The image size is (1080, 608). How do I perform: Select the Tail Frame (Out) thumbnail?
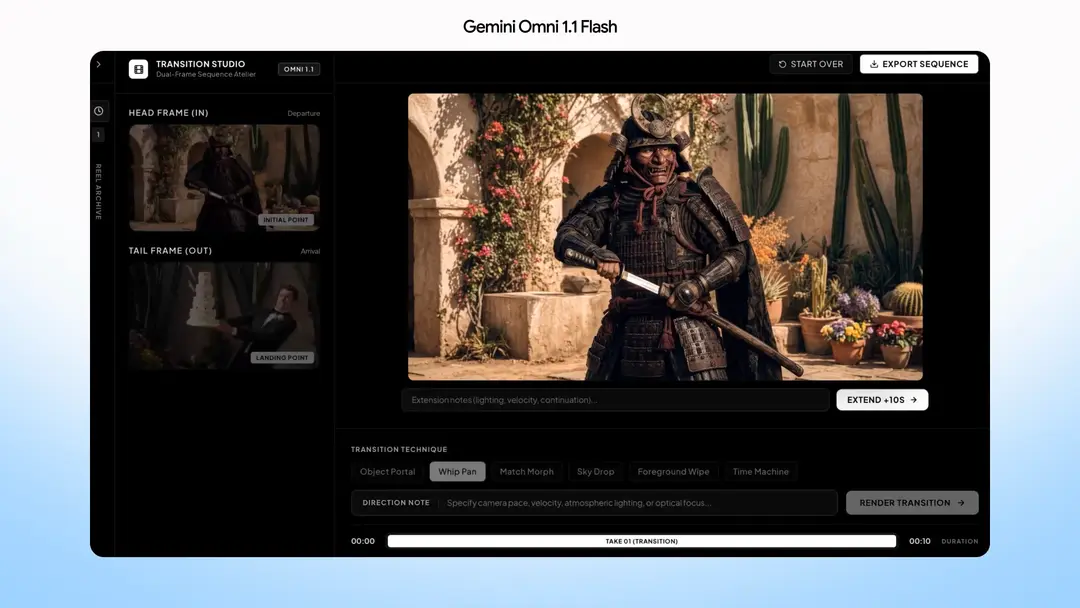224,315
